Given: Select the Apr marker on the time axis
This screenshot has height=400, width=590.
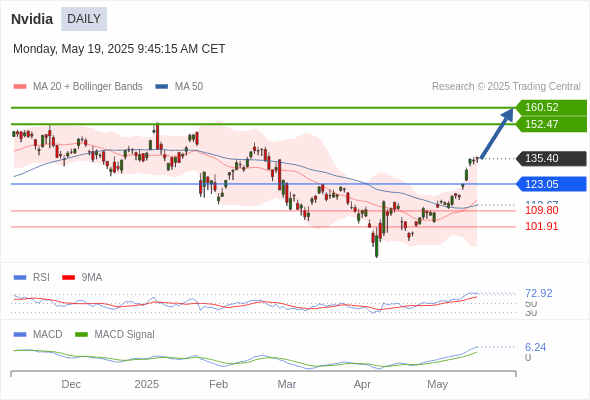Looking at the screenshot, I should pos(362,384).
